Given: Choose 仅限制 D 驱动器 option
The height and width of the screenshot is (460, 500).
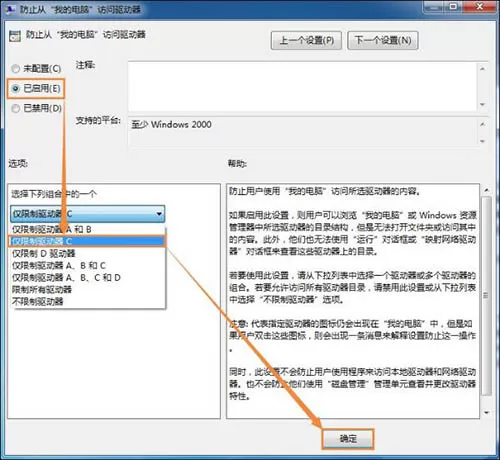Looking at the screenshot, I should point(87,253).
